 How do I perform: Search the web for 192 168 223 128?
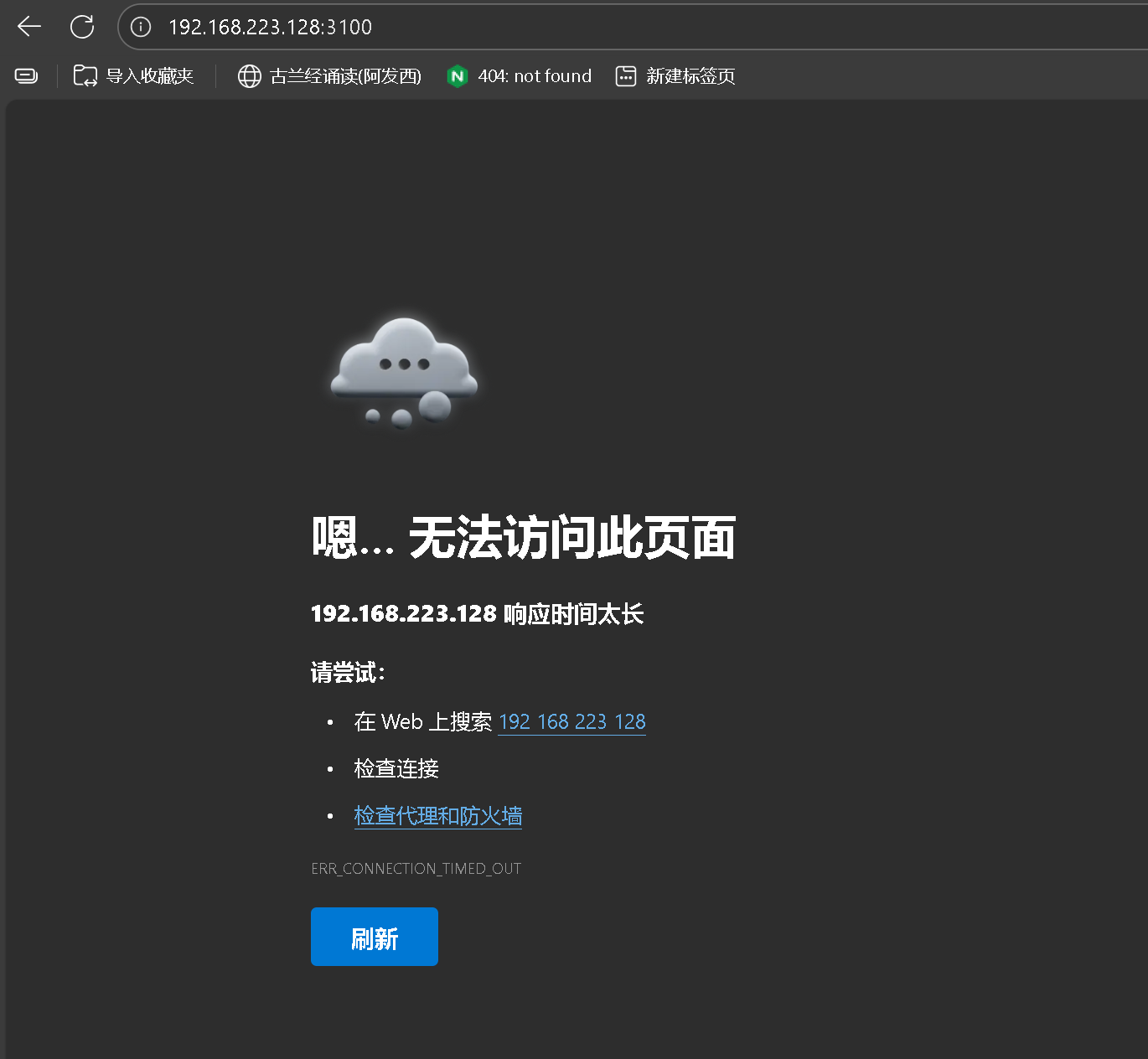tap(572, 721)
